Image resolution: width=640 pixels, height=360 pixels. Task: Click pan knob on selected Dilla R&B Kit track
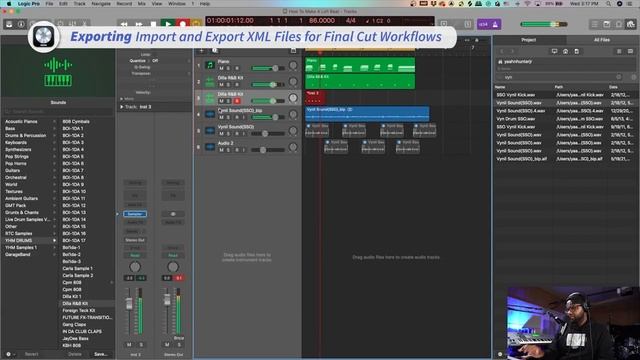tap(293, 98)
